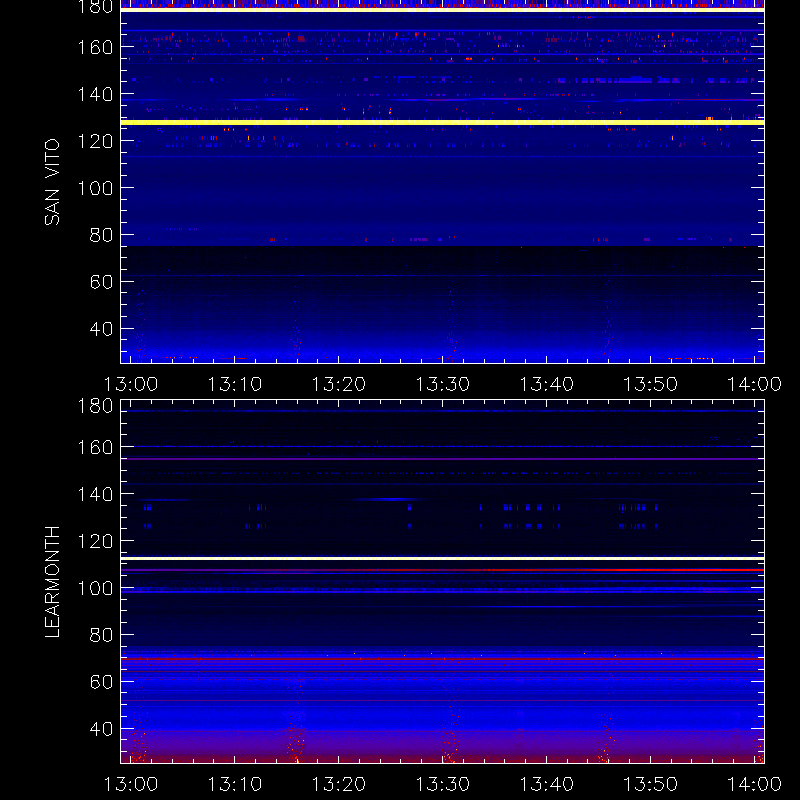The height and width of the screenshot is (800, 800).
Task: Select the 100 tick label on San Vito panel
Action: (x=95, y=188)
